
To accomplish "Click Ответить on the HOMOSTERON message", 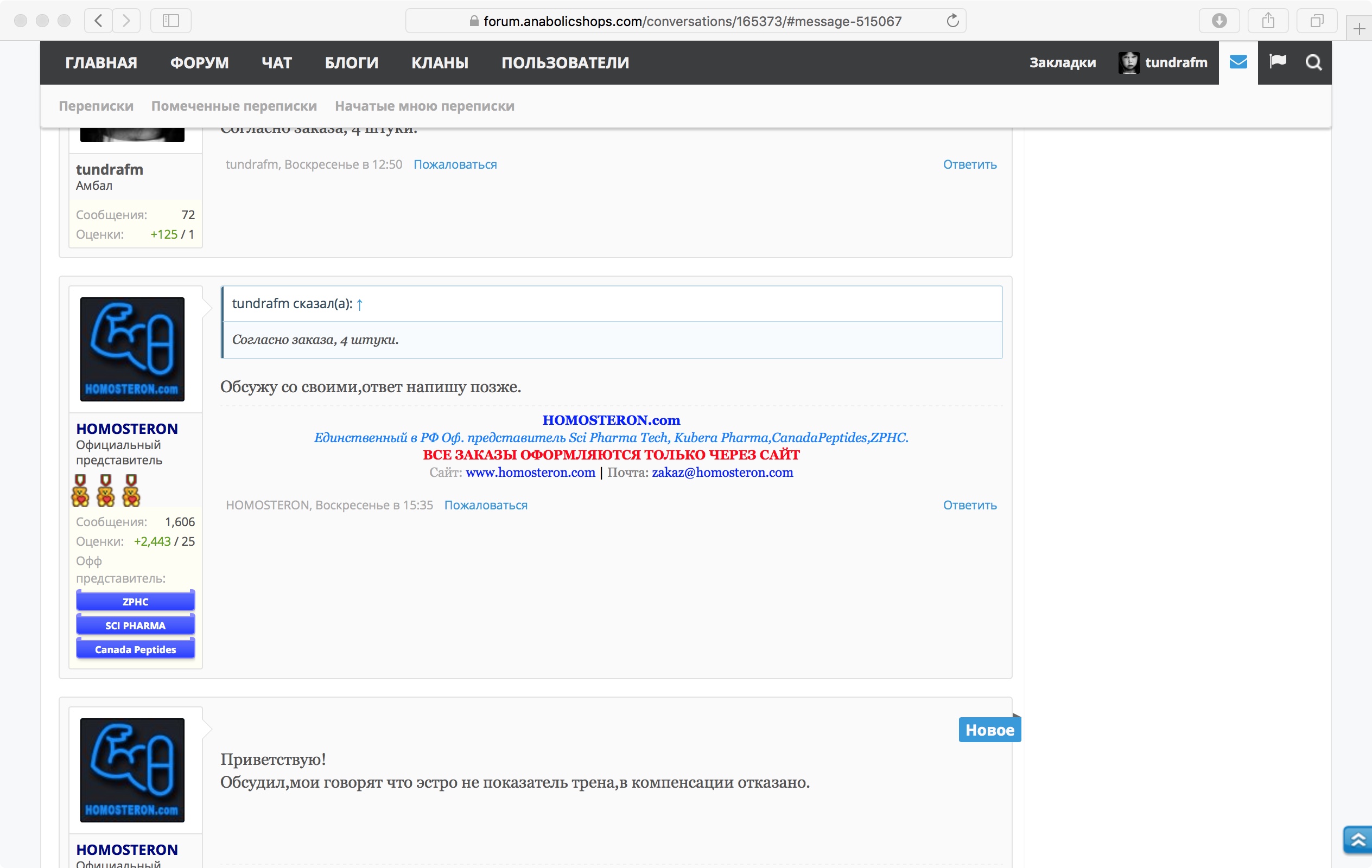I will [969, 505].
